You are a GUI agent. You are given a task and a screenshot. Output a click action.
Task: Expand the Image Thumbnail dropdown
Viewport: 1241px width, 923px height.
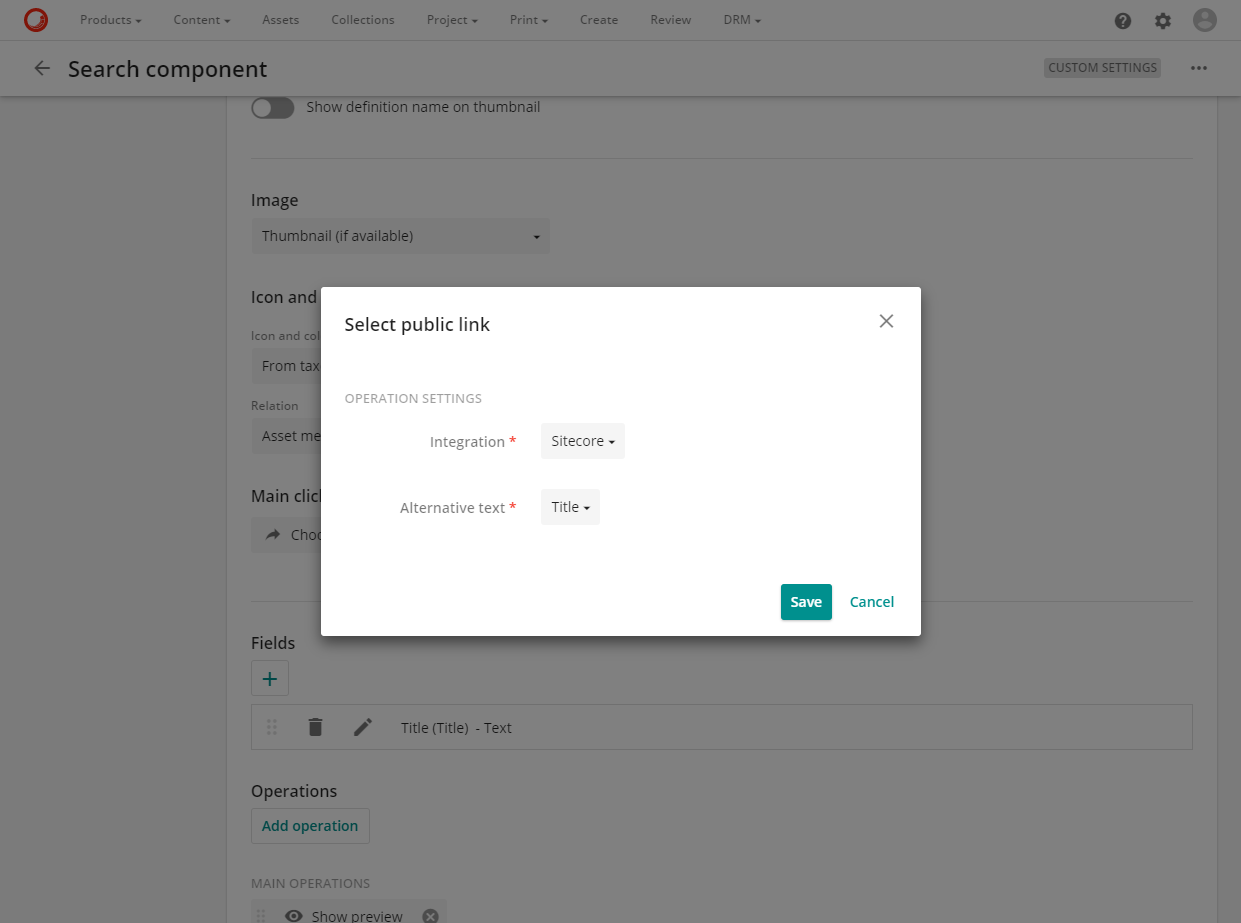(x=400, y=236)
